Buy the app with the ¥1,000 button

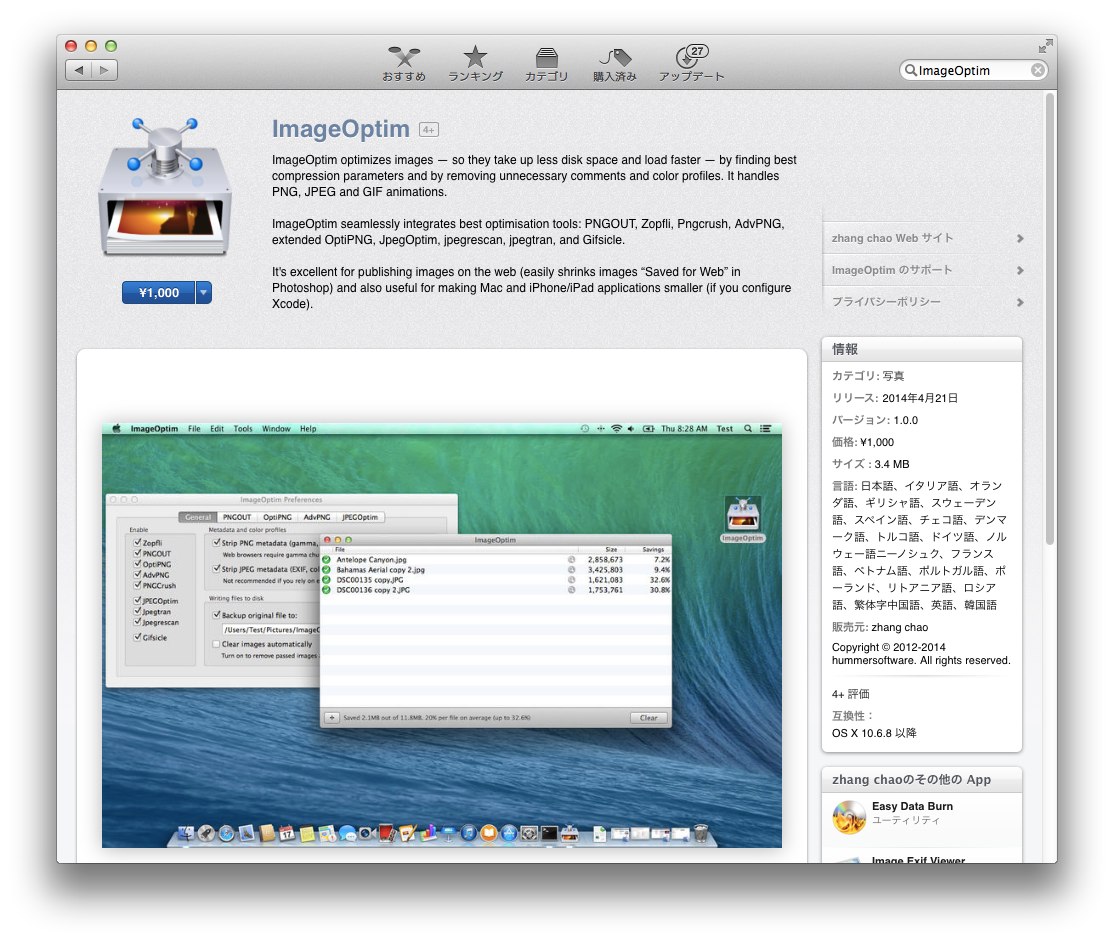(x=158, y=293)
